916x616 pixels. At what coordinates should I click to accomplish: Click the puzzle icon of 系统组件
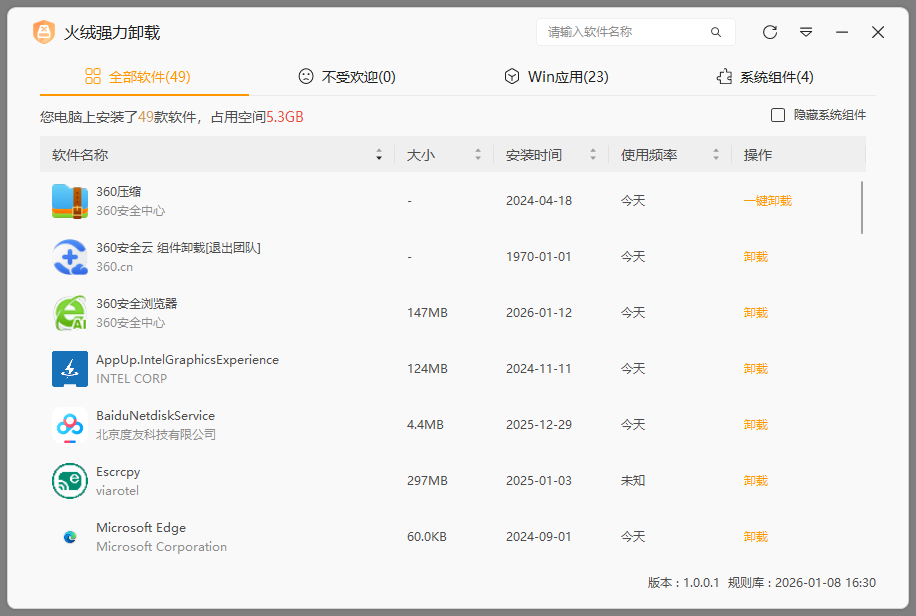pos(724,77)
